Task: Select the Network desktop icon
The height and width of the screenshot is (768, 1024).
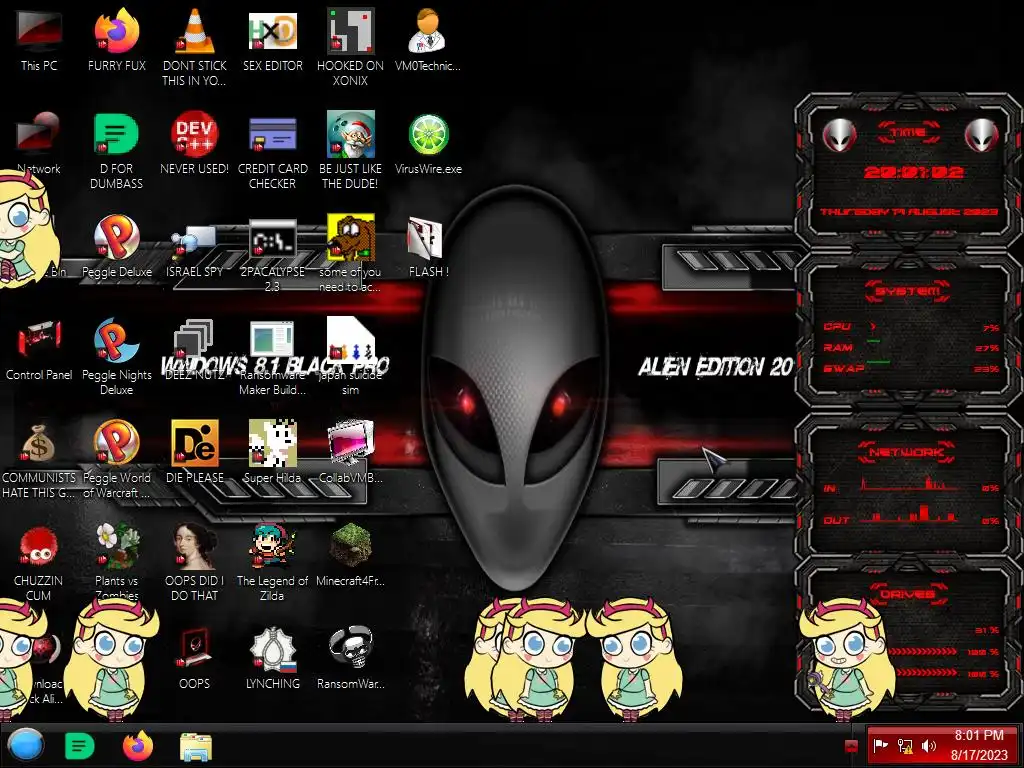Action: coord(39,135)
